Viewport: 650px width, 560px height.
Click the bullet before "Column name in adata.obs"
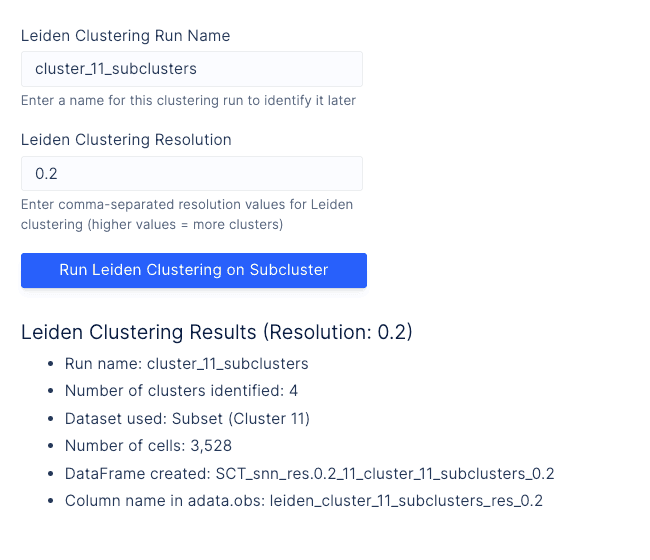pos(52,501)
